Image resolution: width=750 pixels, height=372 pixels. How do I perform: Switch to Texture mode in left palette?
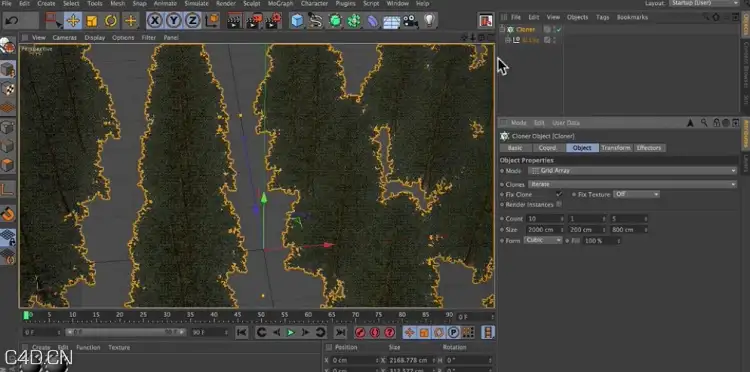click(x=8, y=89)
